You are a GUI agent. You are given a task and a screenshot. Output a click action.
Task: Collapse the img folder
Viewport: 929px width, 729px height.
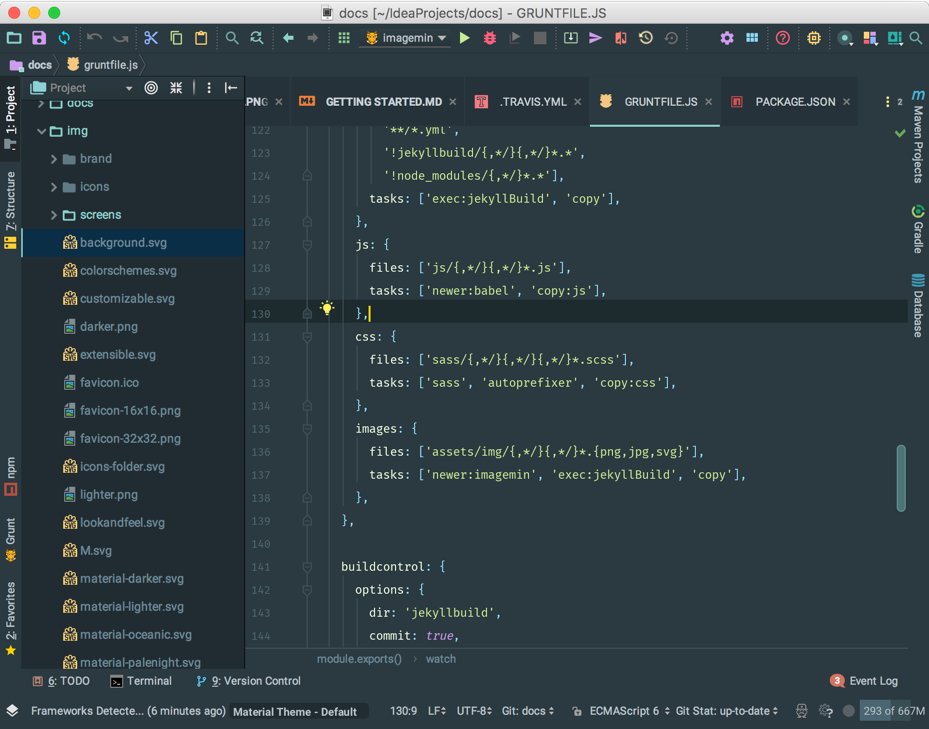42,130
